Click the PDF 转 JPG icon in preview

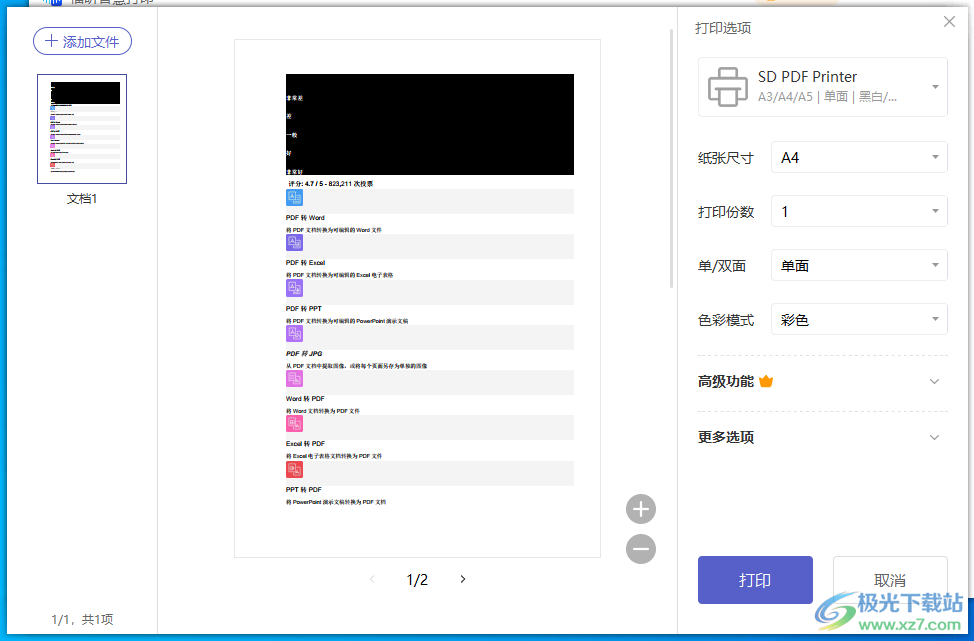294,334
